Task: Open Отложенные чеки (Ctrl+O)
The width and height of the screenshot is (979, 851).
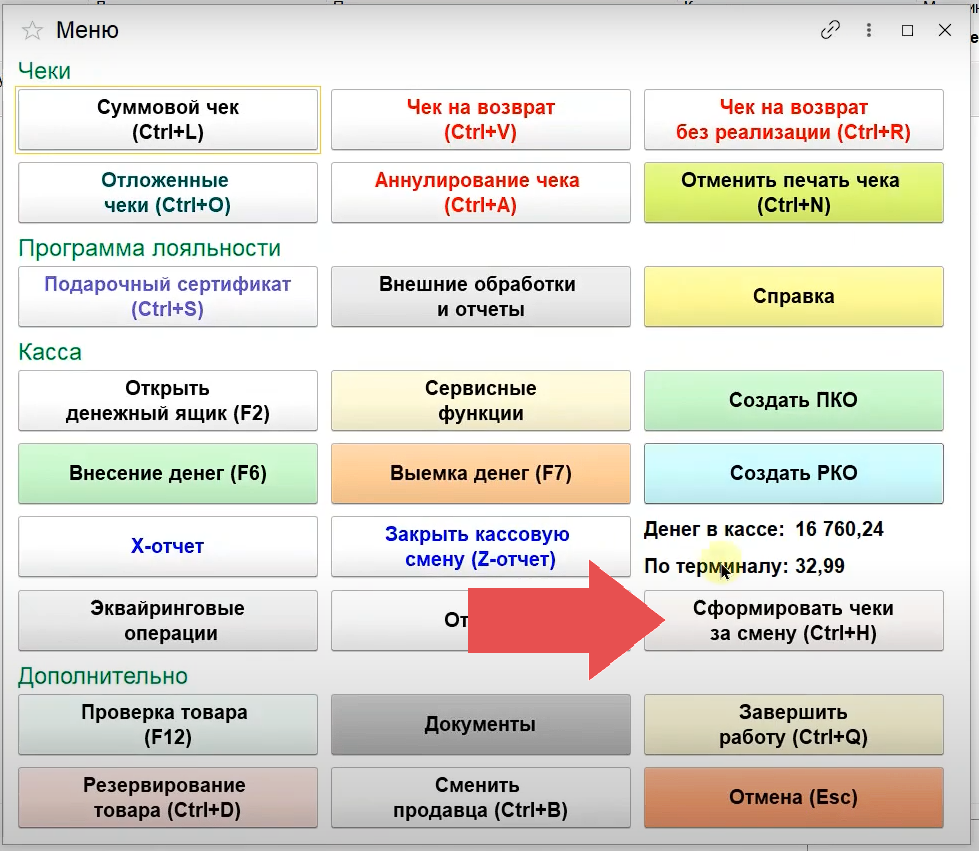Action: click(x=168, y=193)
